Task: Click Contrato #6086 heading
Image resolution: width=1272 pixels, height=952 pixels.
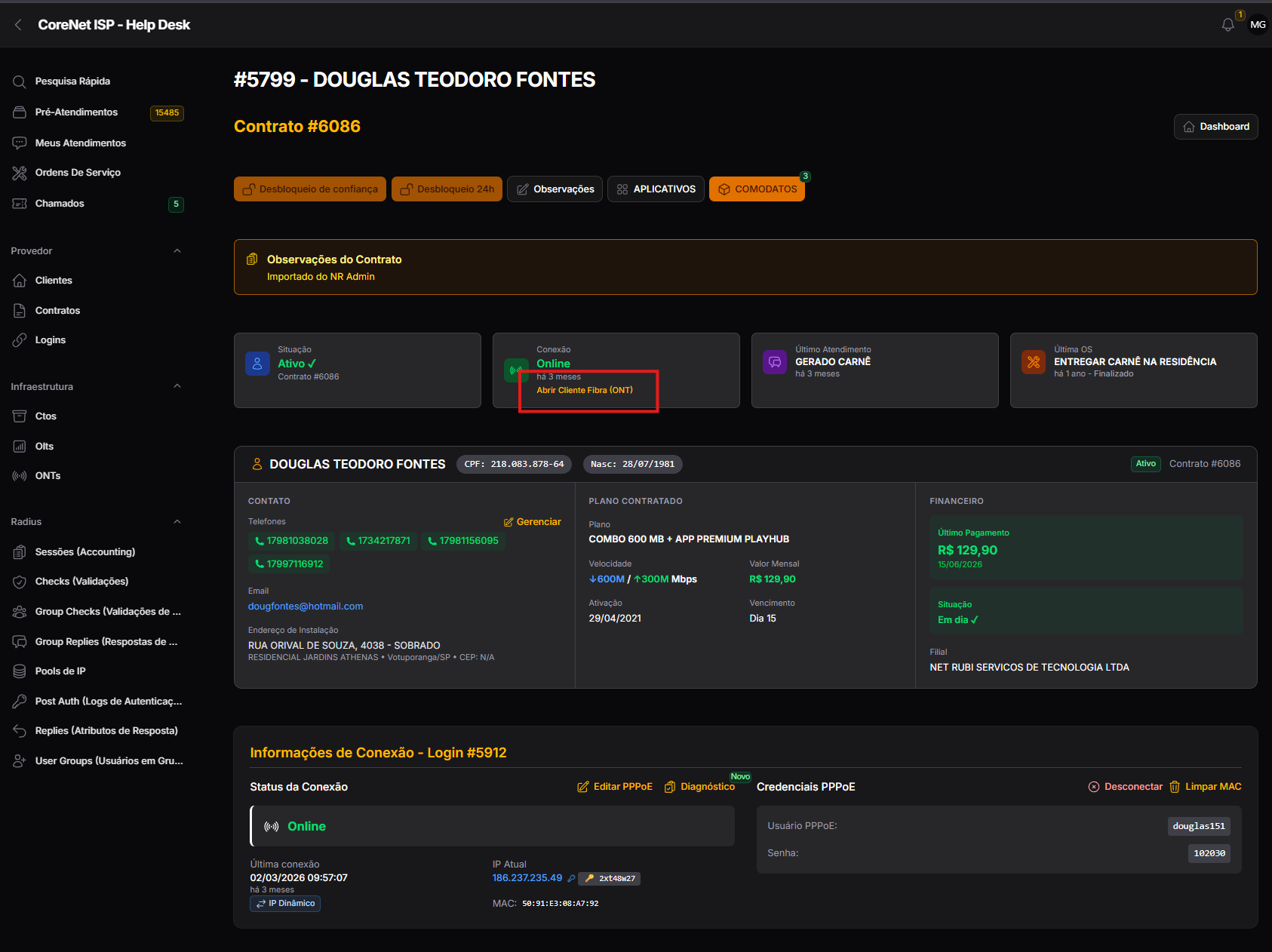Action: tap(297, 127)
